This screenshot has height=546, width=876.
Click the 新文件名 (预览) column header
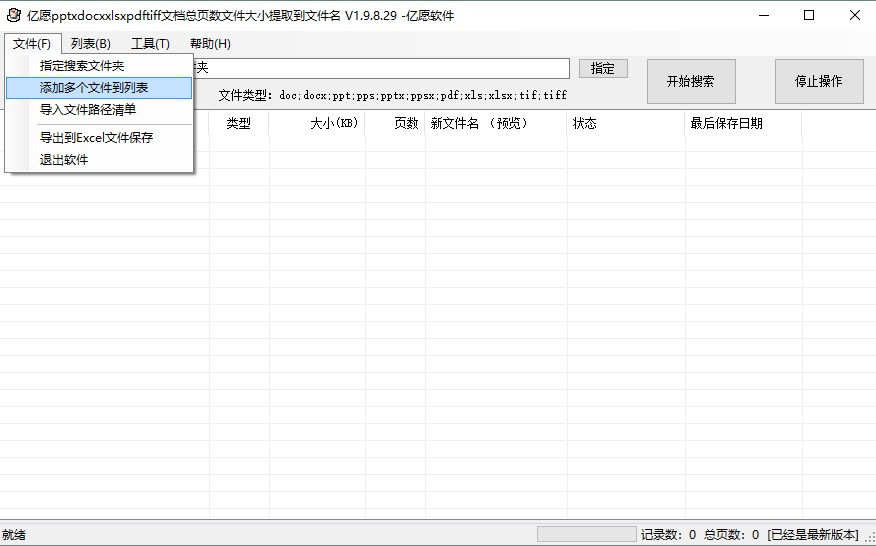click(496, 124)
